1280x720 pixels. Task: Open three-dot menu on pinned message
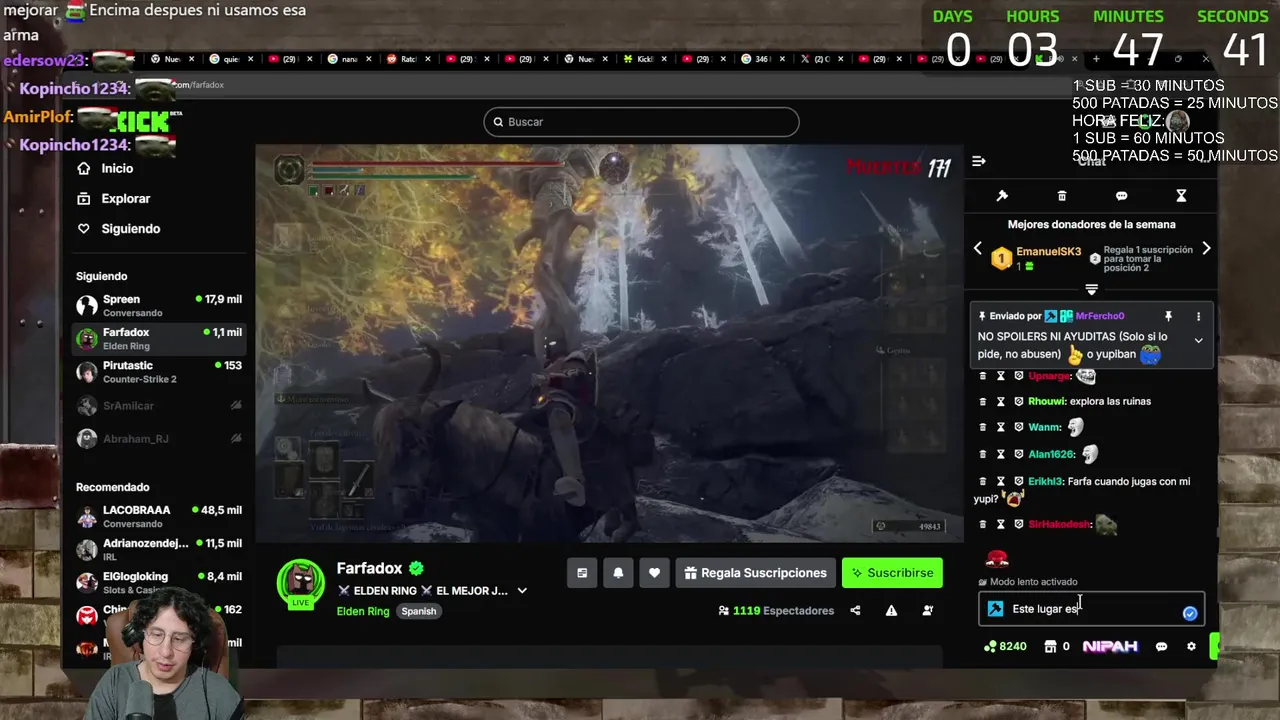1198,316
